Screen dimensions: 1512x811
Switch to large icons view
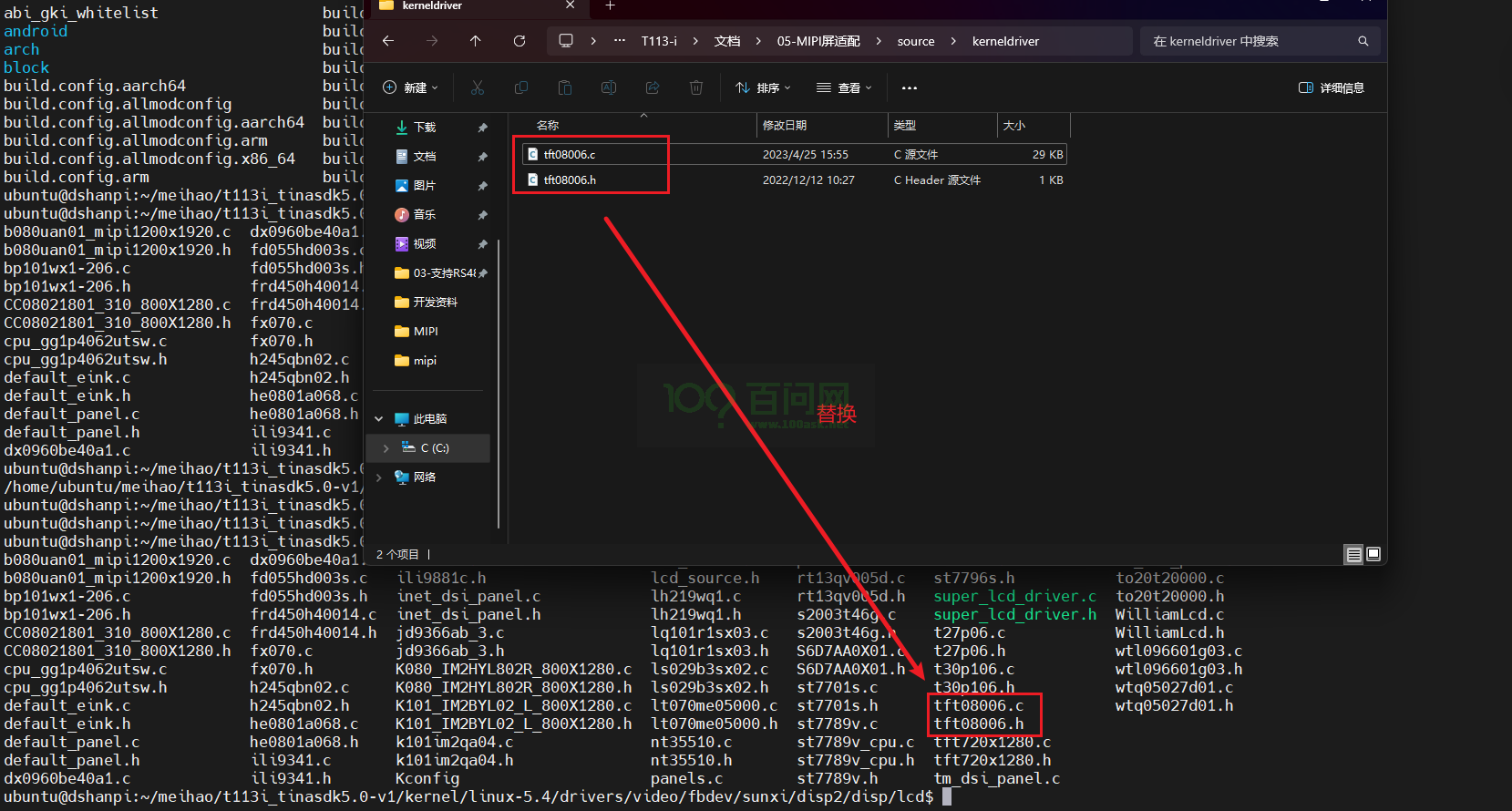pos(1373,554)
